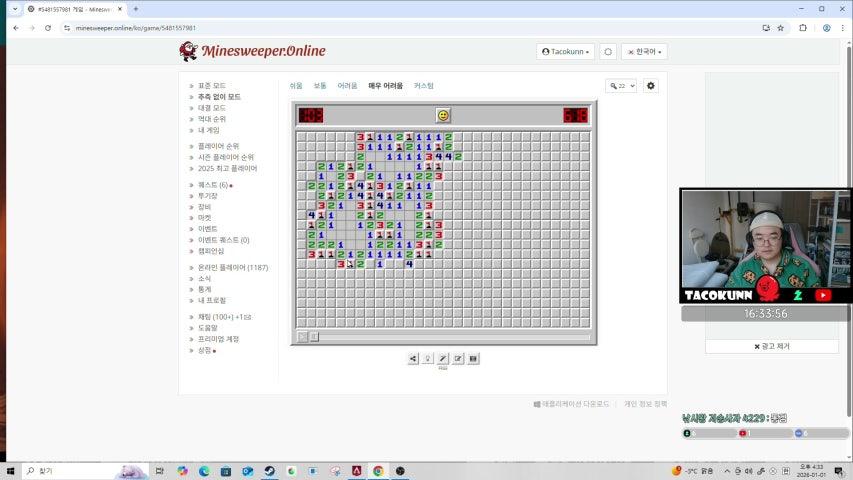853x480 pixels.
Task: Click the browser address bar URL
Action: pos(135,28)
